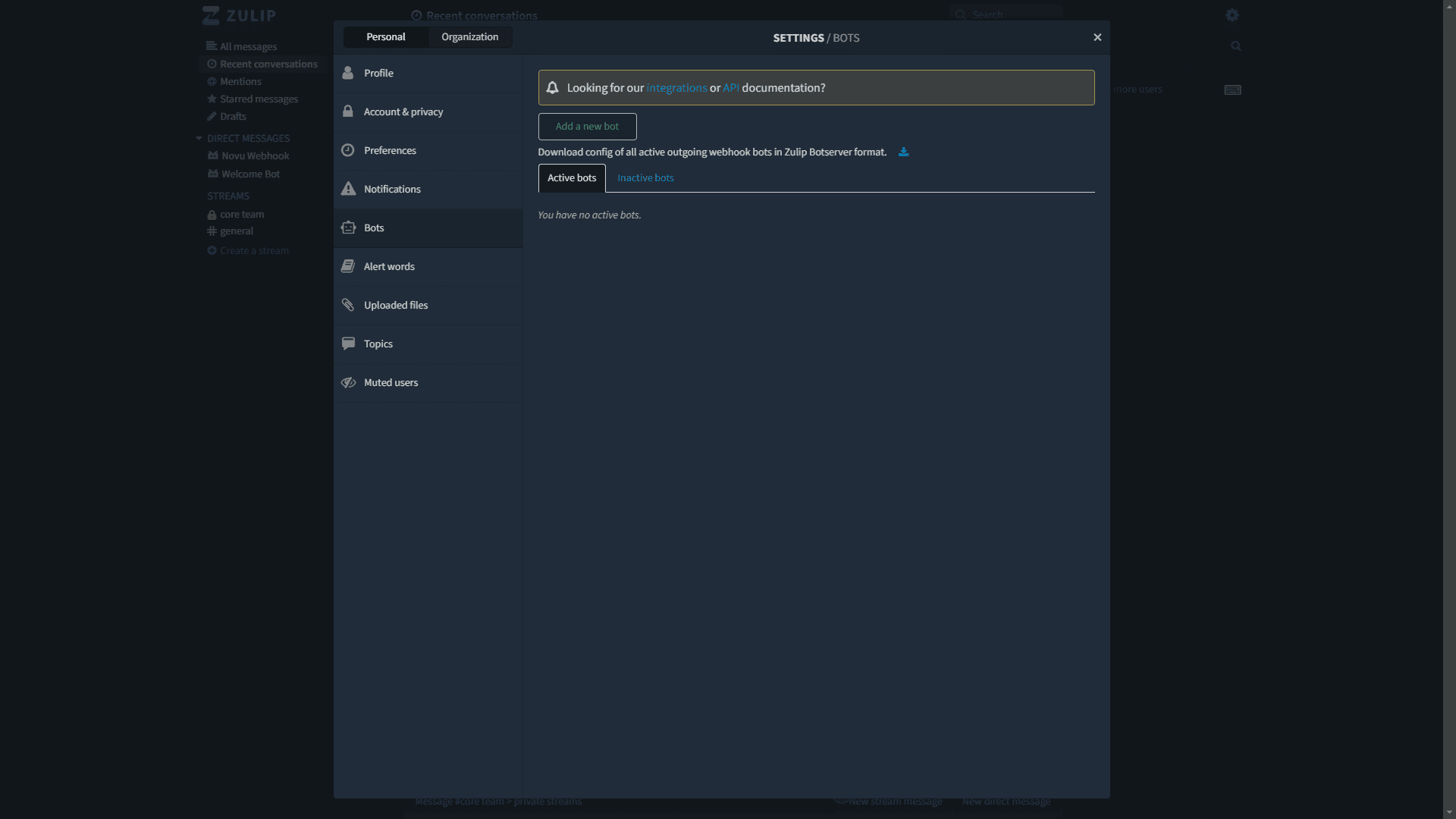Click the Preferences clock icon
Image resolution: width=1456 pixels, height=819 pixels.
(348, 150)
